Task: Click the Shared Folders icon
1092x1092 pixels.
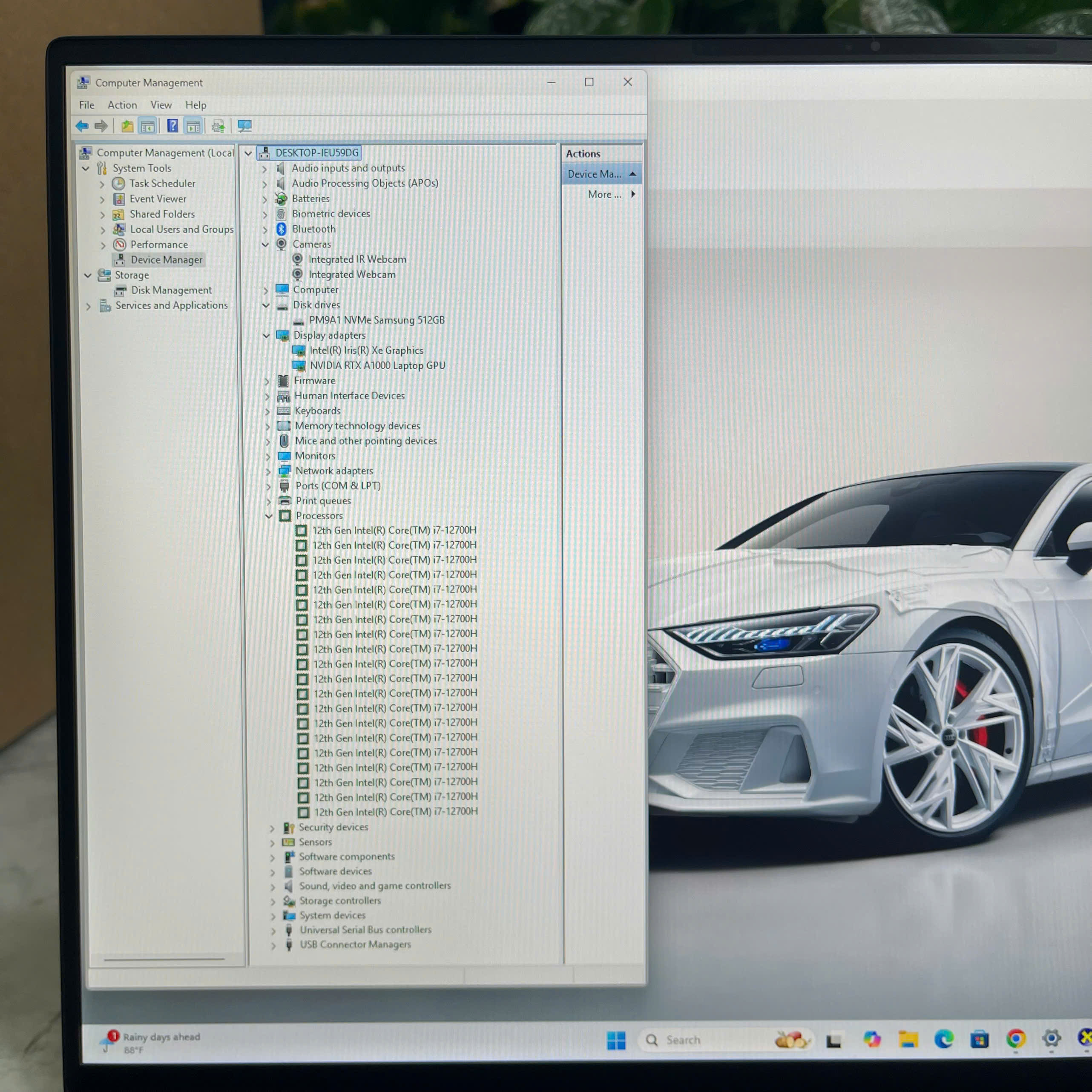Action: click(118, 214)
